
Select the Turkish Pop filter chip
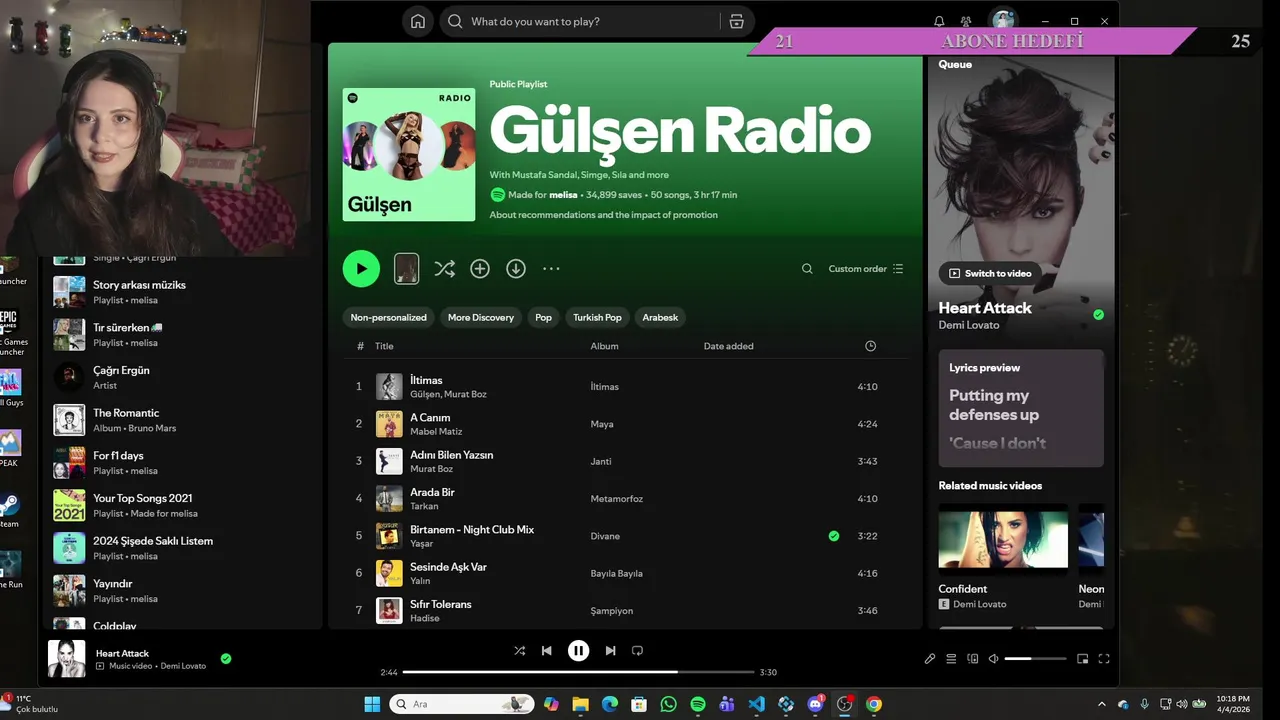(x=597, y=317)
